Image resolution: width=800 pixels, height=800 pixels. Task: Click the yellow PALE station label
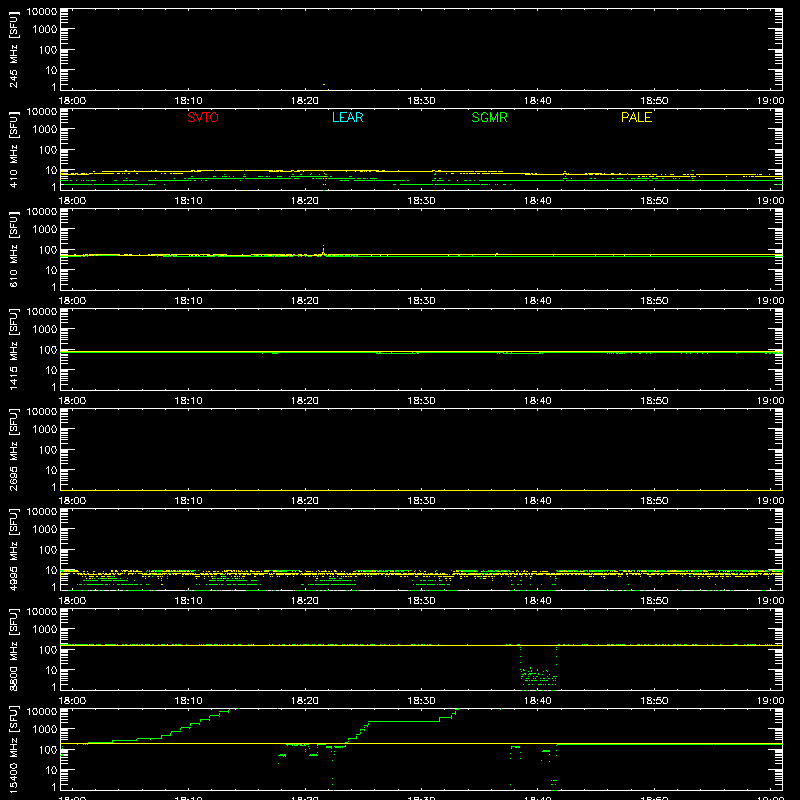click(x=636, y=117)
